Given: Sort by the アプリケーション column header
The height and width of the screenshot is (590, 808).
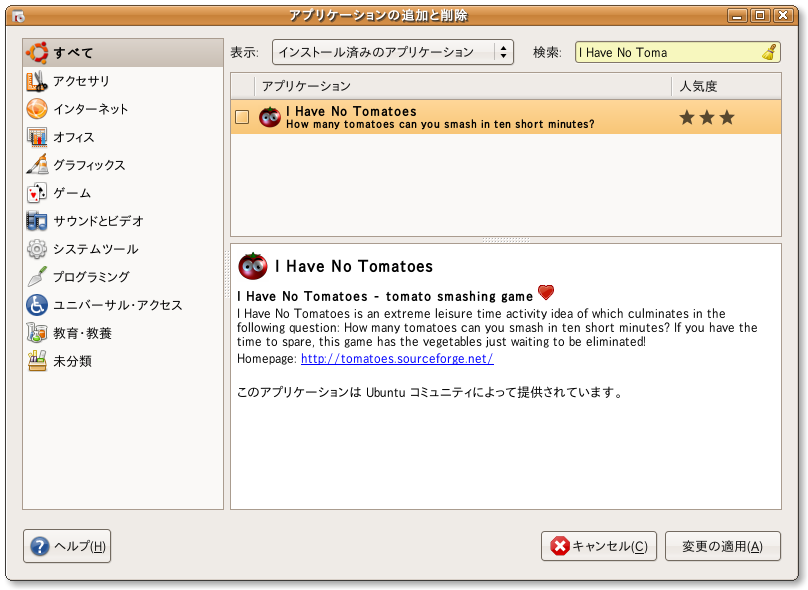Looking at the screenshot, I should point(463,86).
